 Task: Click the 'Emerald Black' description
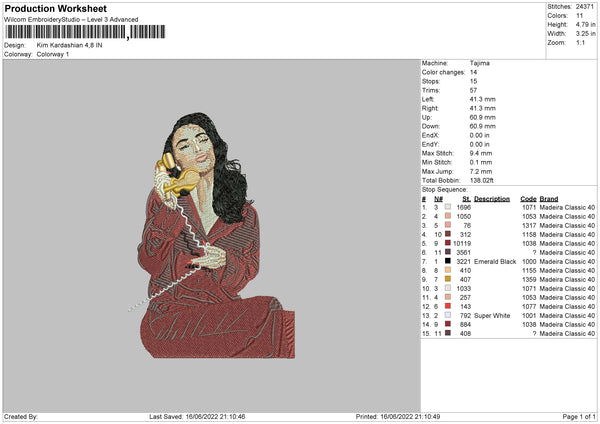pyautogui.click(x=495, y=262)
